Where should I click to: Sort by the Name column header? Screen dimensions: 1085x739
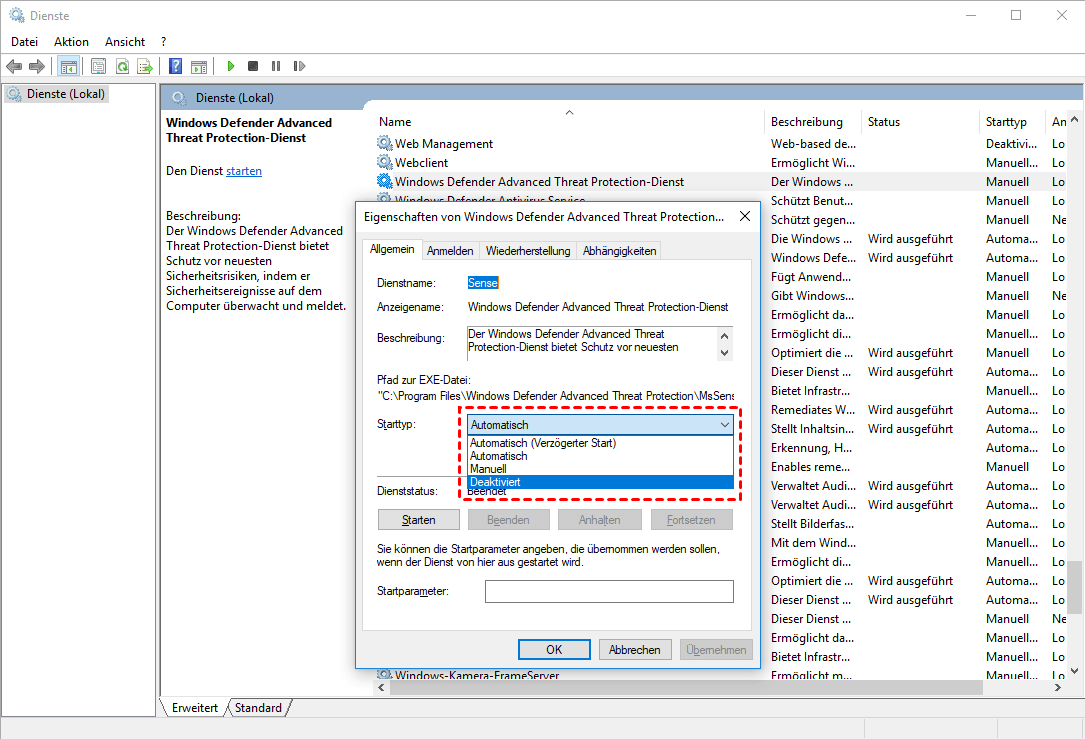click(x=569, y=122)
